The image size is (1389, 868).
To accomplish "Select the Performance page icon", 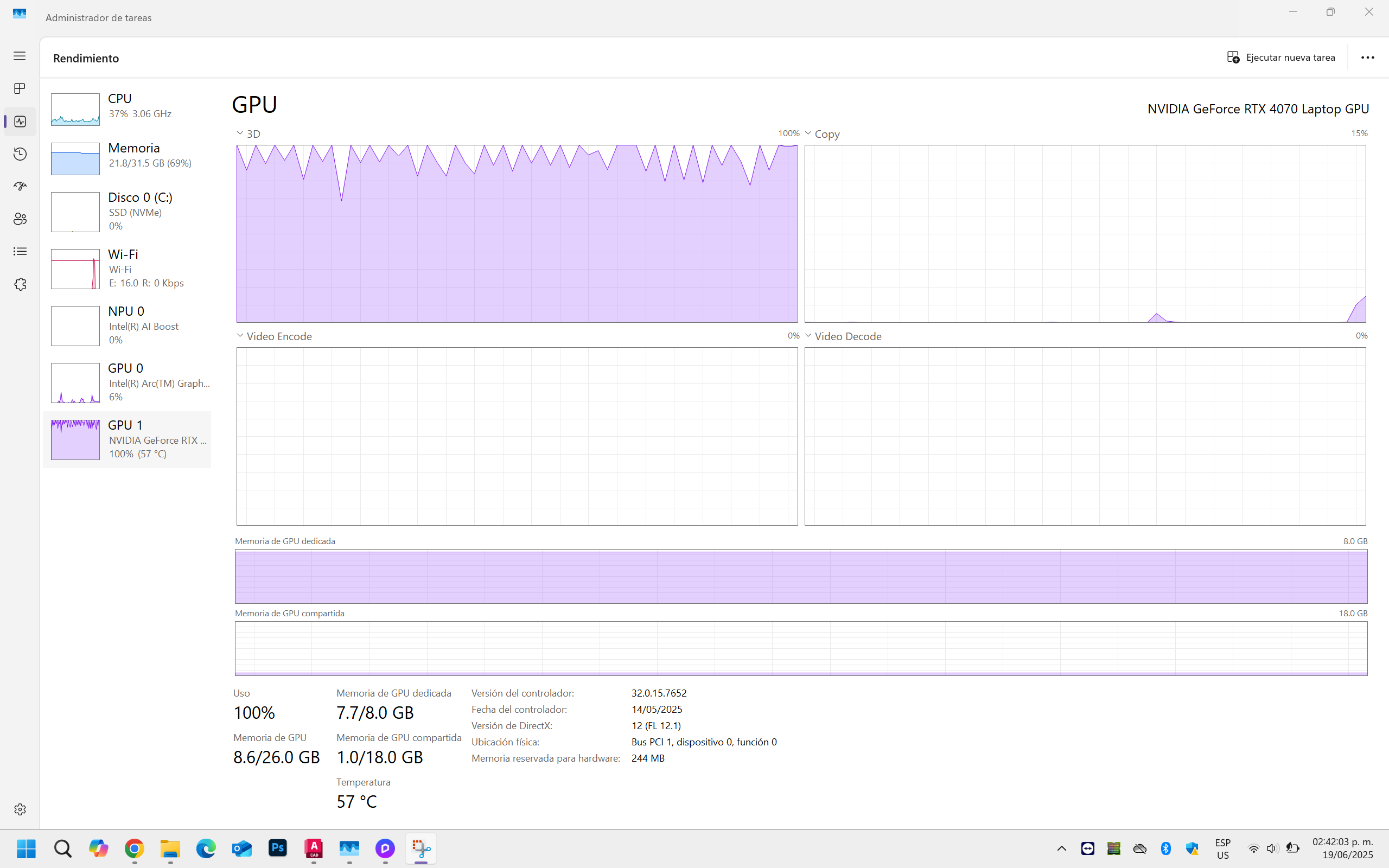I will coord(20,121).
